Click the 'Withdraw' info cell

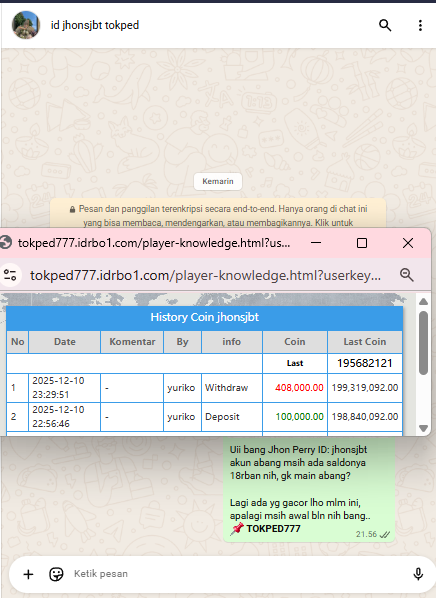coord(232,387)
